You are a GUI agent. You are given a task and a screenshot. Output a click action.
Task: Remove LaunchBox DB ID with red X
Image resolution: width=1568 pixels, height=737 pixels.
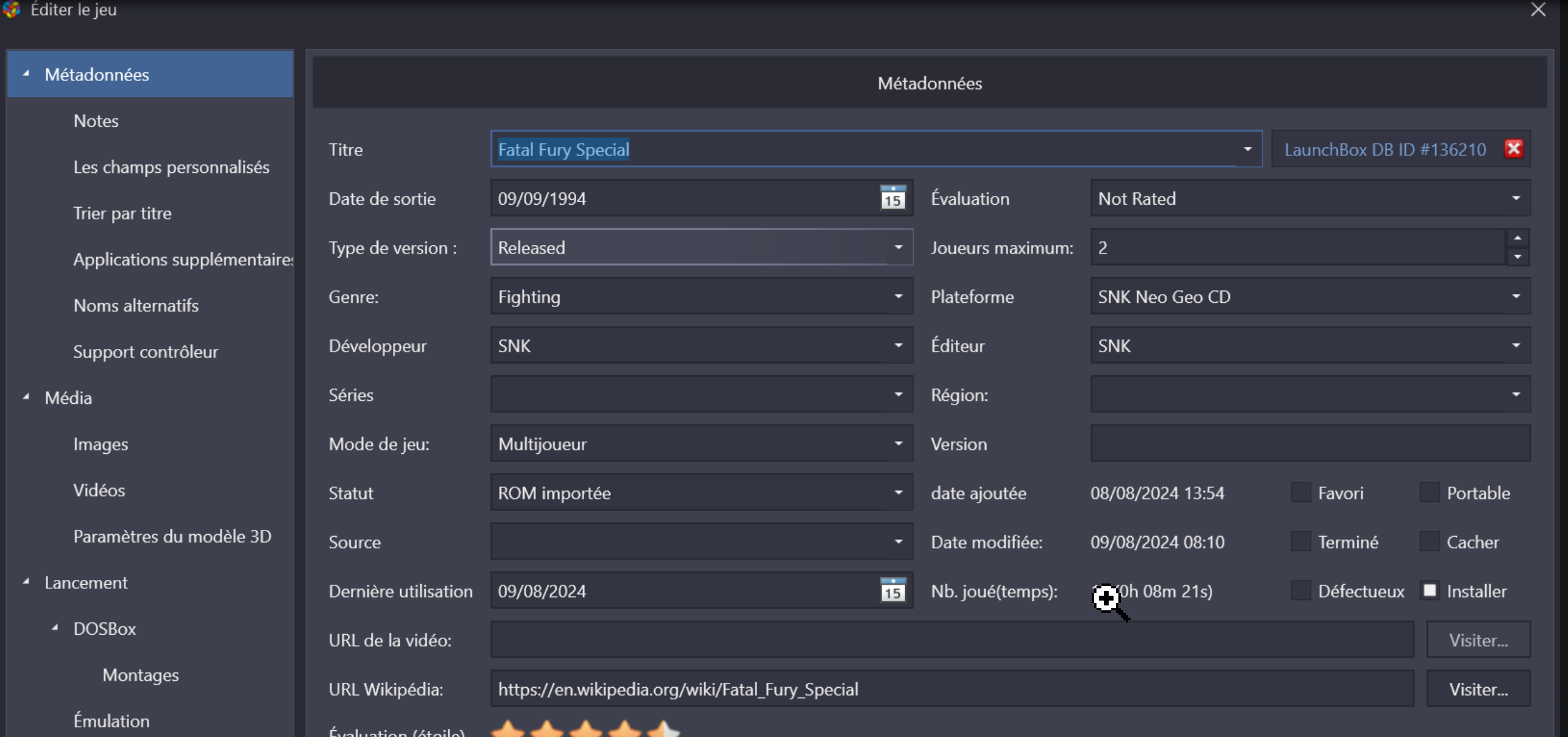[x=1513, y=149]
